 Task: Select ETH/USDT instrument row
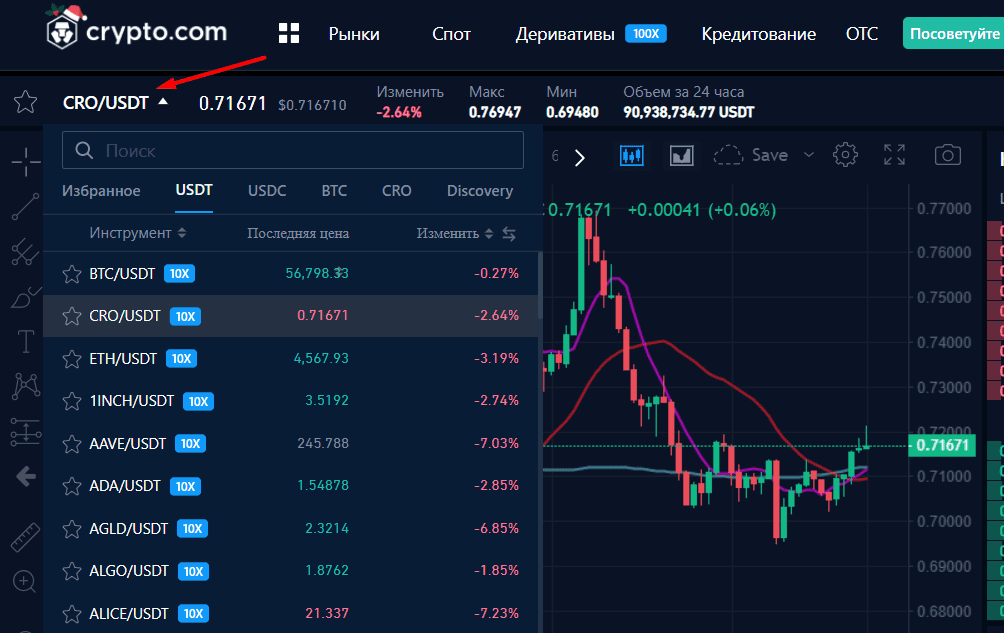coord(290,358)
